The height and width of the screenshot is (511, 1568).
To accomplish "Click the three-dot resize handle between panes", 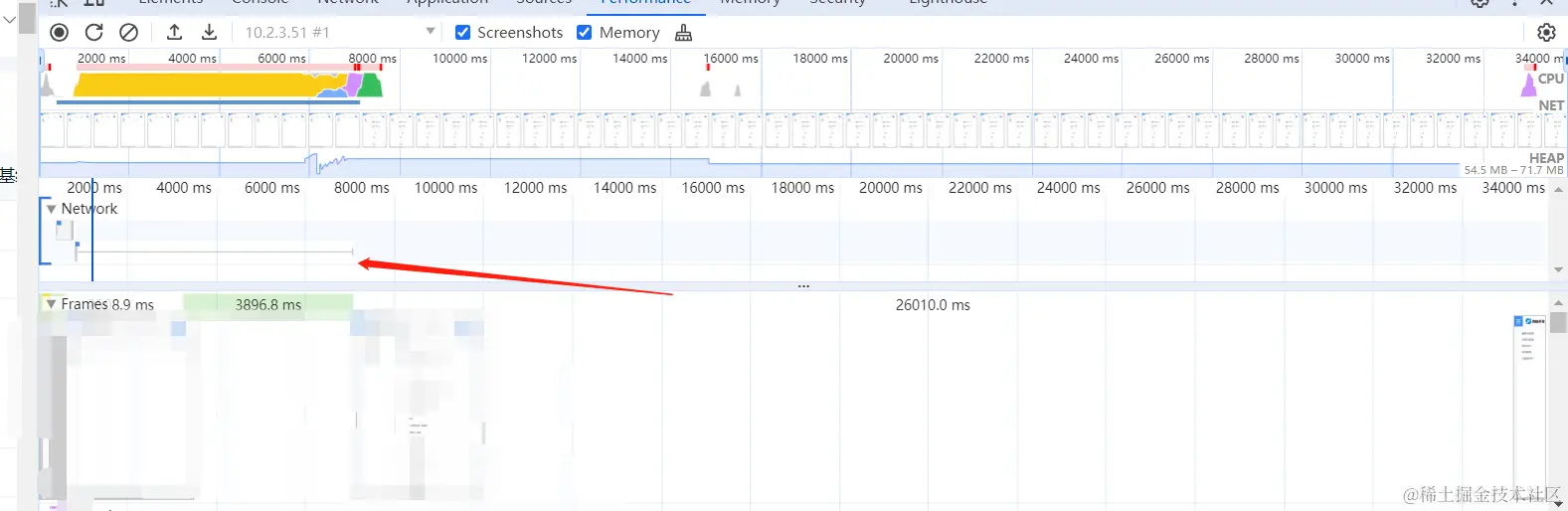I will tap(803, 286).
